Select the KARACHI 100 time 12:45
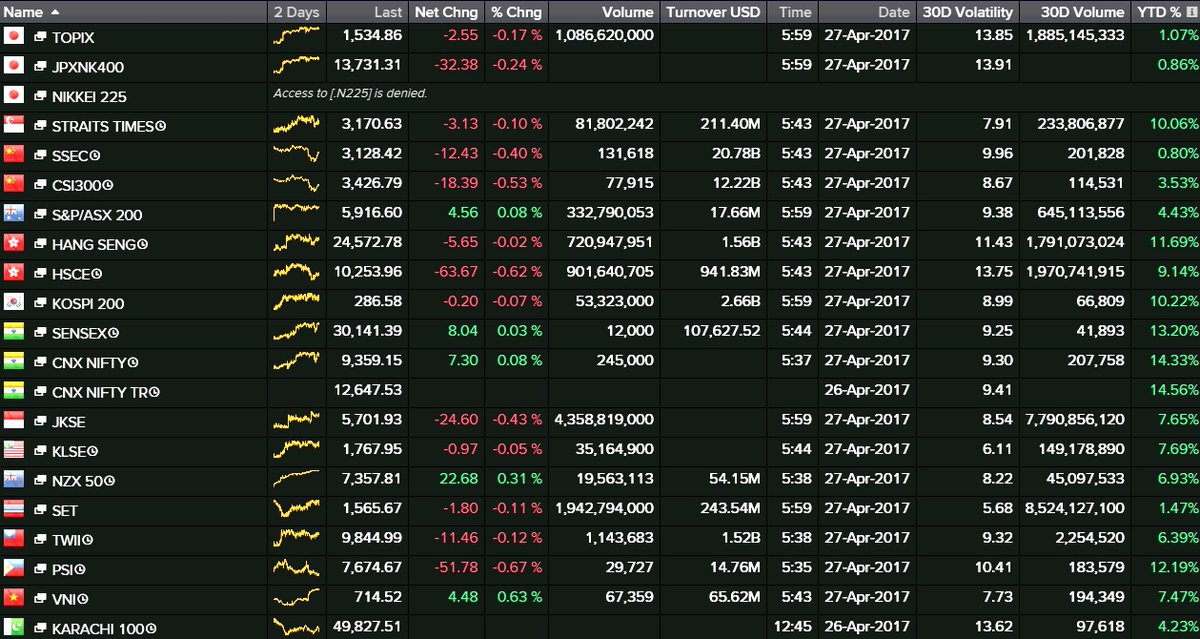1200x639 pixels. click(795, 627)
